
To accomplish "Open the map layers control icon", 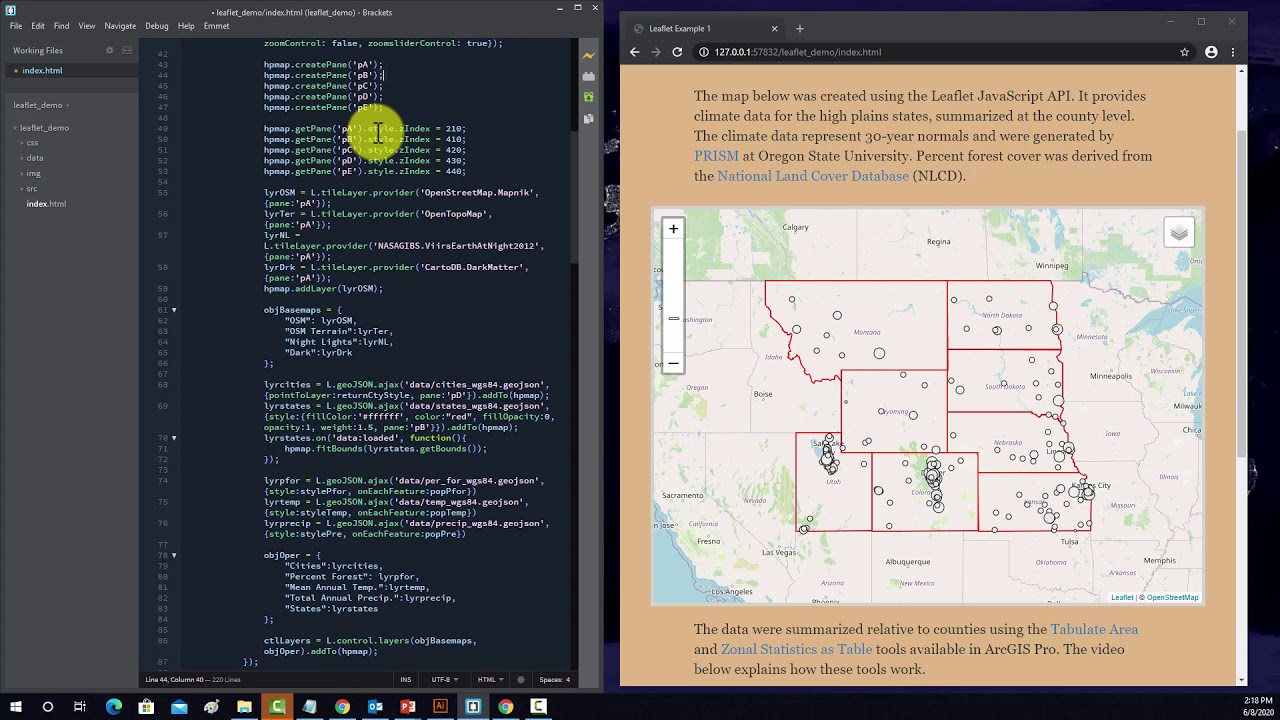I will point(1179,233).
